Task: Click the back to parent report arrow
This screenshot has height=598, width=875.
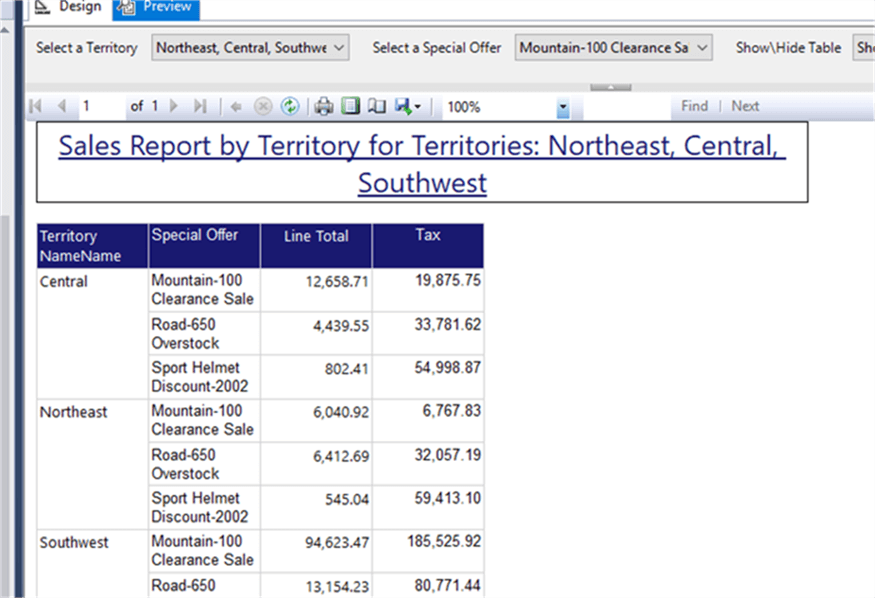Action: (x=236, y=106)
